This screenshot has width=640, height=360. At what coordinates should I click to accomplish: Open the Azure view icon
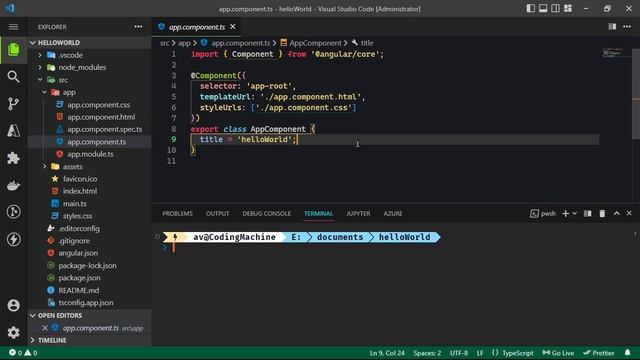tap(13, 131)
